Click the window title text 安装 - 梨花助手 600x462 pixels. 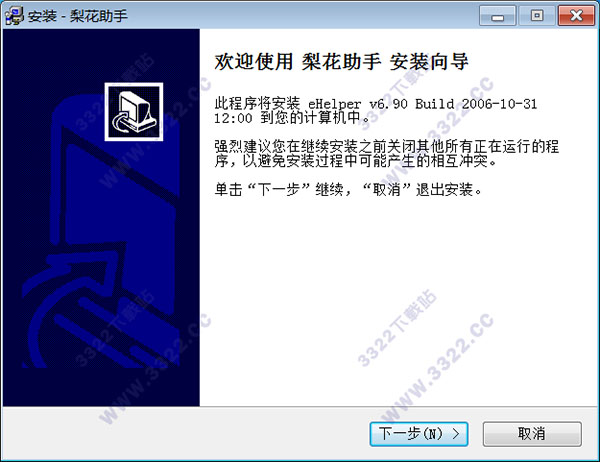pyautogui.click(x=78, y=16)
